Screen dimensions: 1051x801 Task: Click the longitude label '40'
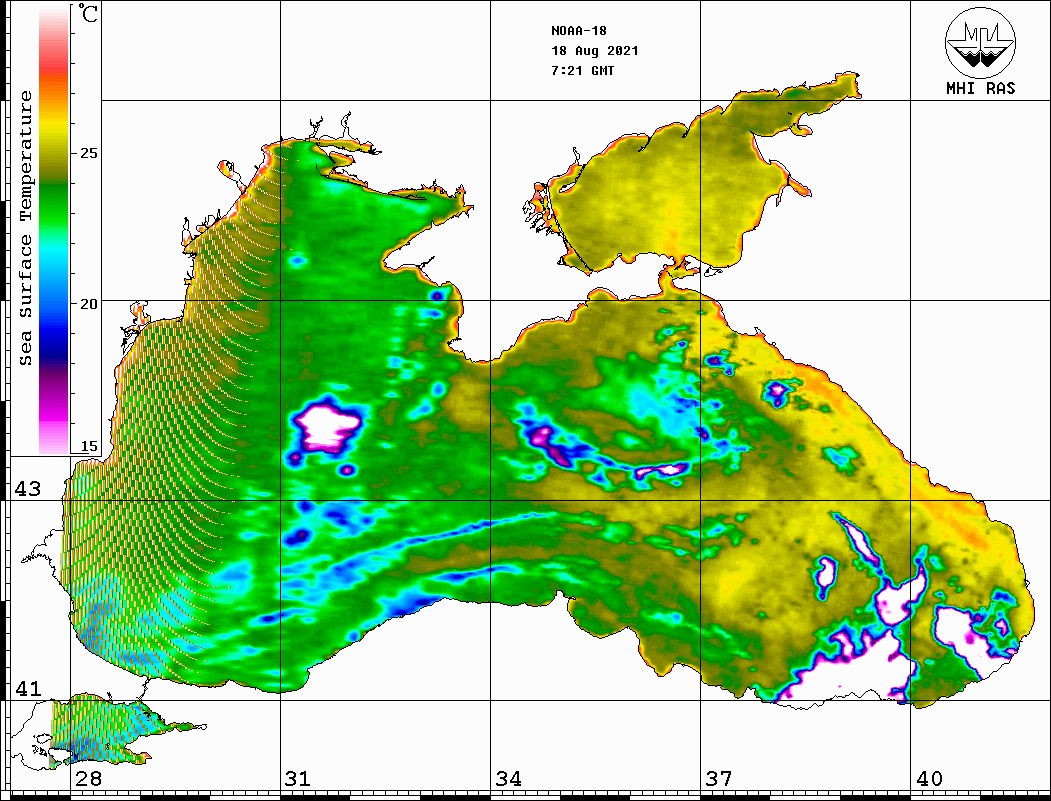pos(929,778)
